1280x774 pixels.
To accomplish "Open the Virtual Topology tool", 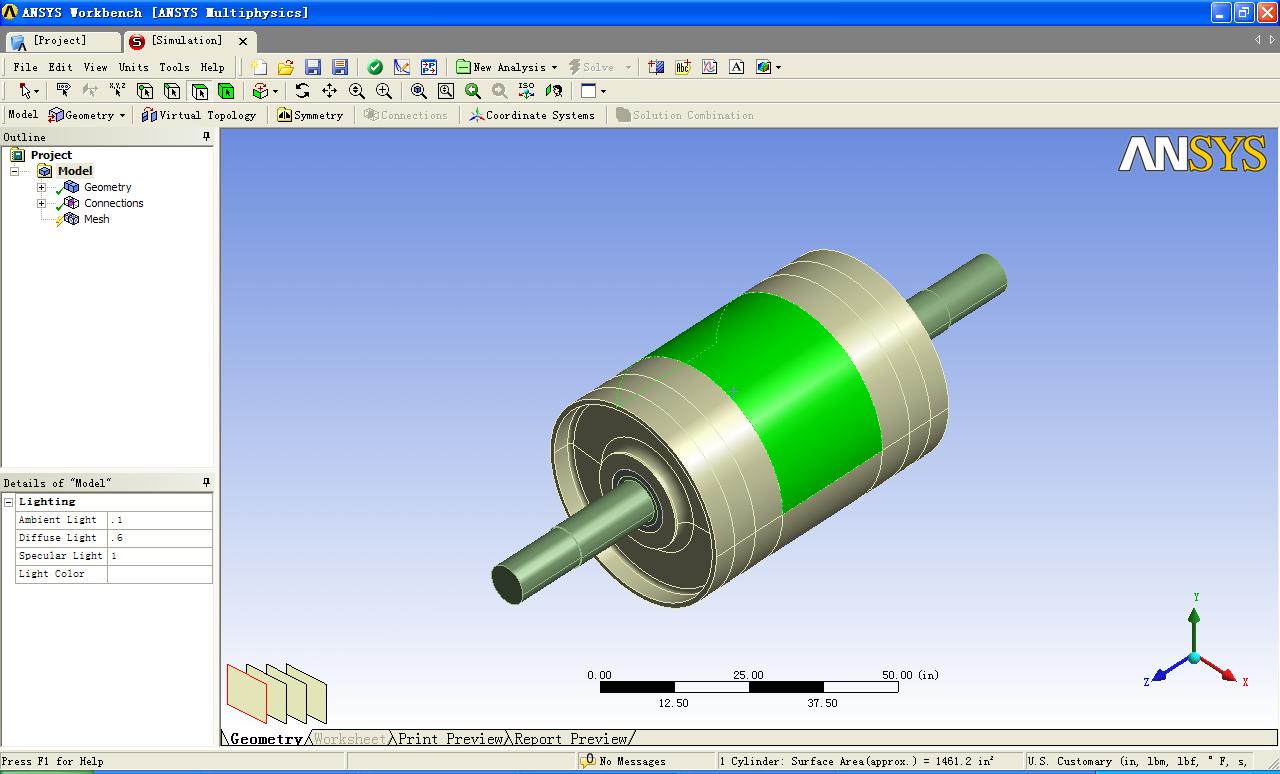I will tap(199, 115).
